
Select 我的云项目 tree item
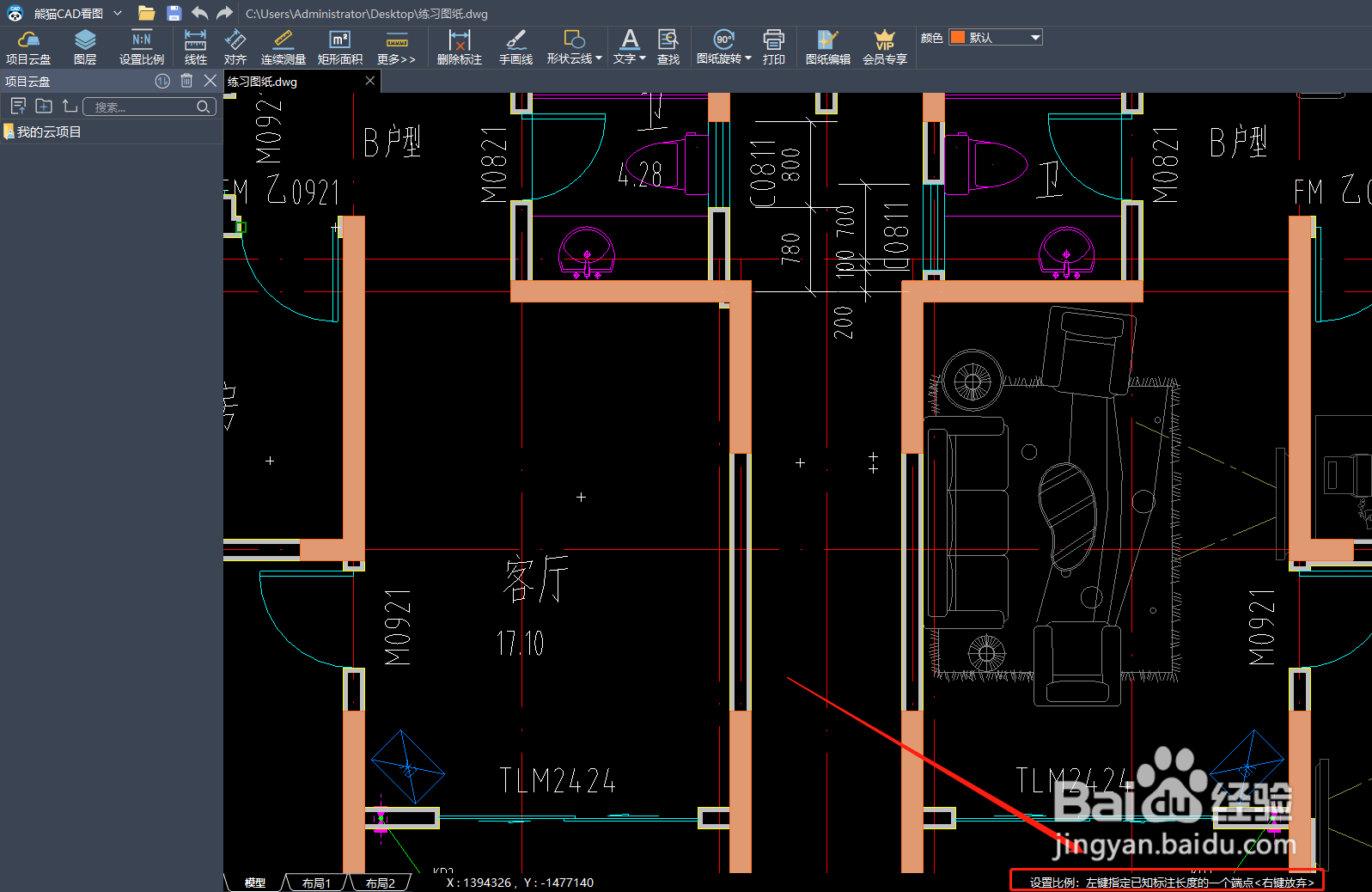(49, 131)
